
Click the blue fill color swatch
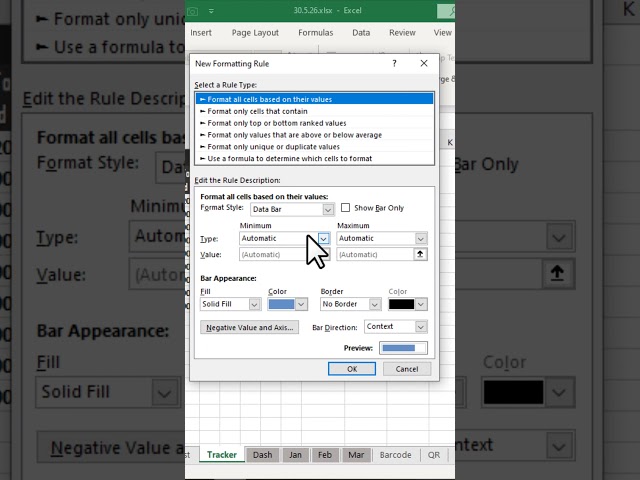tap(282, 304)
